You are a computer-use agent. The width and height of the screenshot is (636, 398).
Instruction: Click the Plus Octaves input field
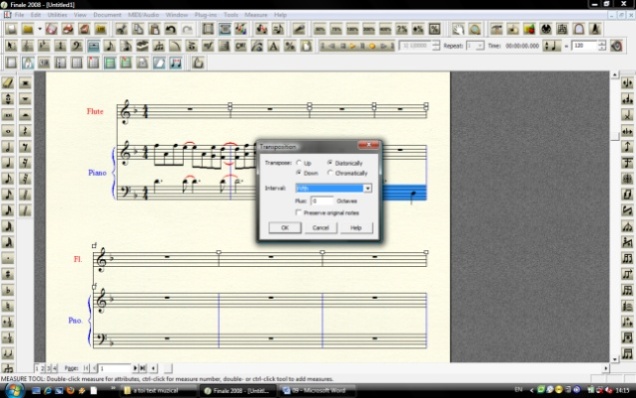coord(322,201)
